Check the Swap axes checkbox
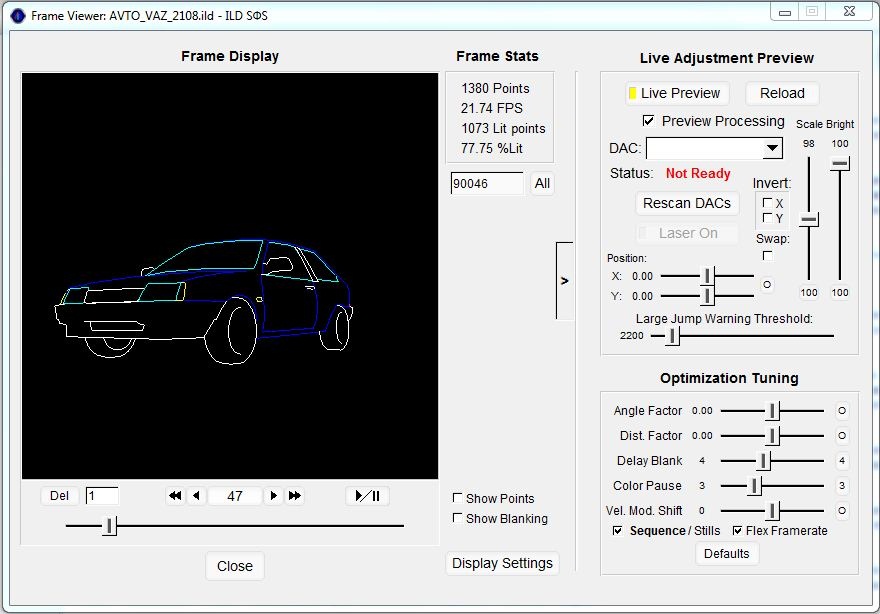Image resolution: width=880 pixels, height=614 pixels. [x=767, y=255]
